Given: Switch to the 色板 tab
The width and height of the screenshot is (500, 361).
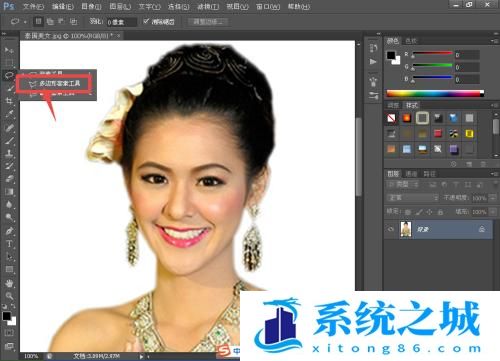Looking at the screenshot, I should [x=411, y=41].
